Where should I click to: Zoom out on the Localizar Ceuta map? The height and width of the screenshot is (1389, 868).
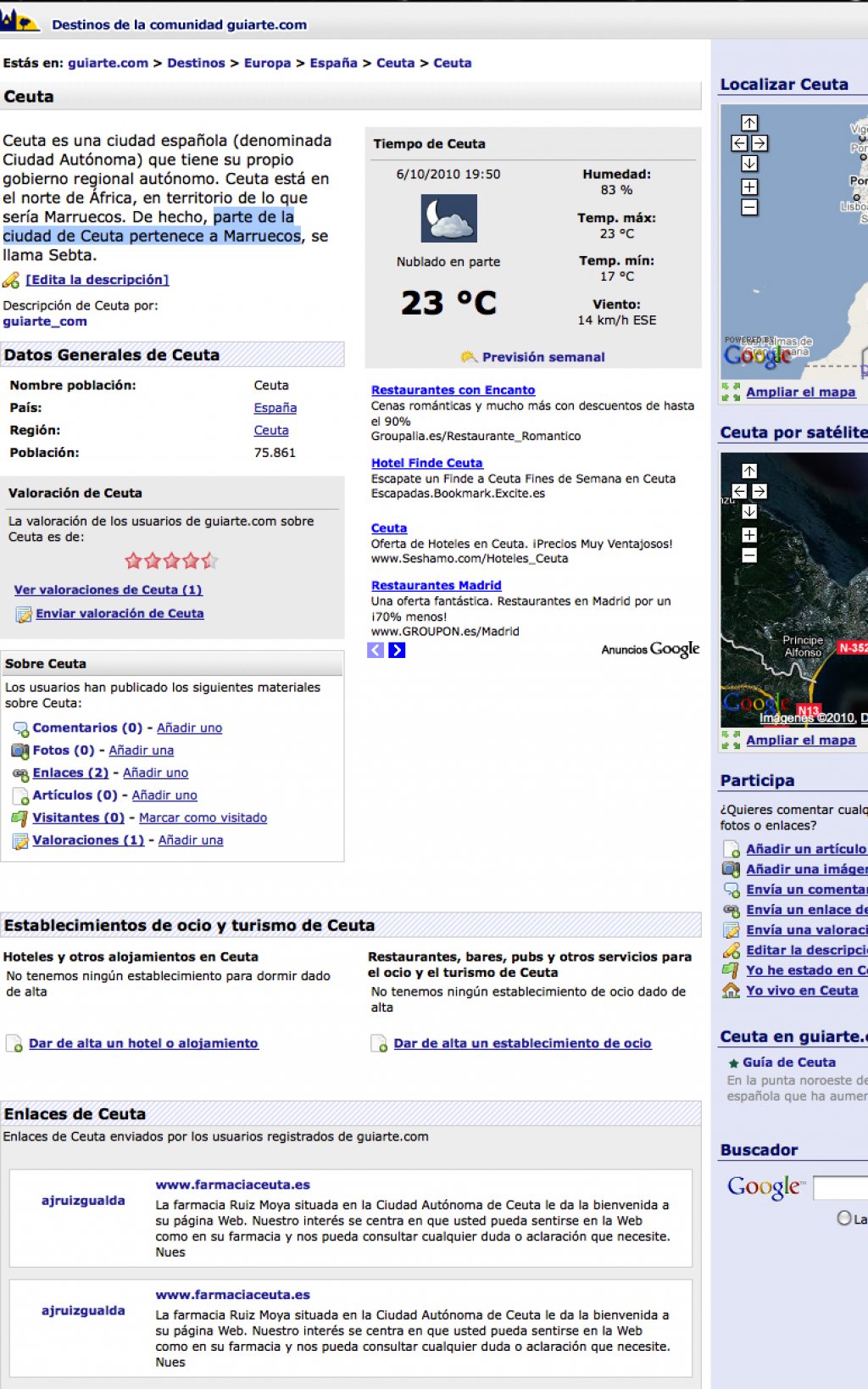(749, 207)
